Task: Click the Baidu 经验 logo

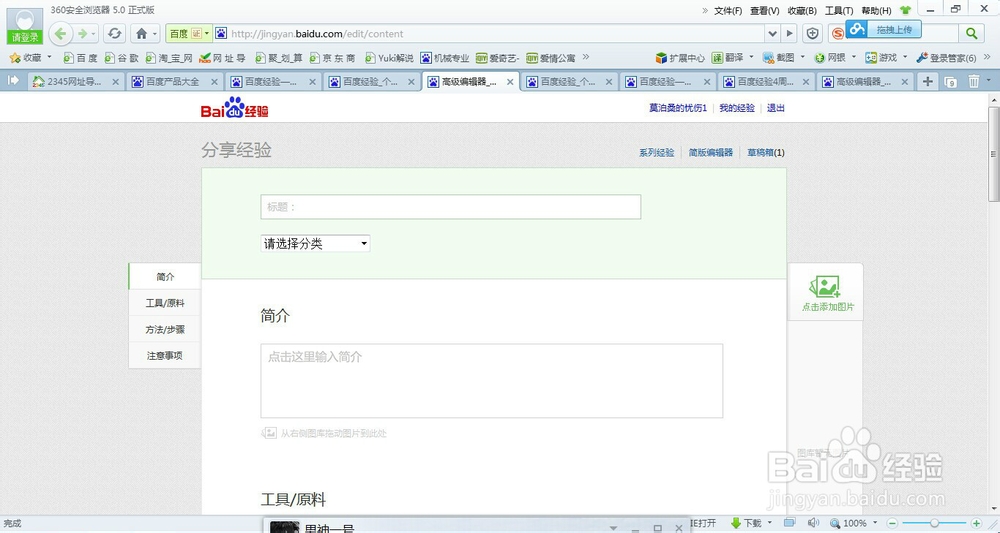Action: (234, 108)
